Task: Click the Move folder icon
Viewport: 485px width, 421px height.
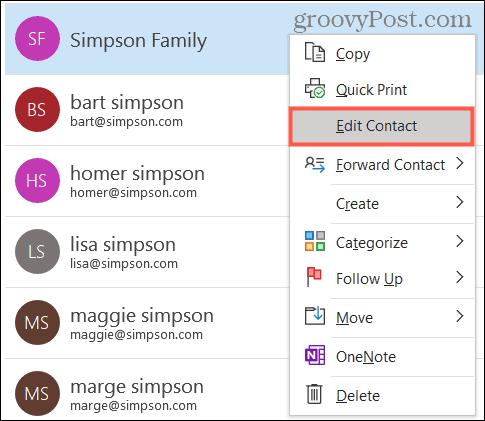Action: (315, 316)
